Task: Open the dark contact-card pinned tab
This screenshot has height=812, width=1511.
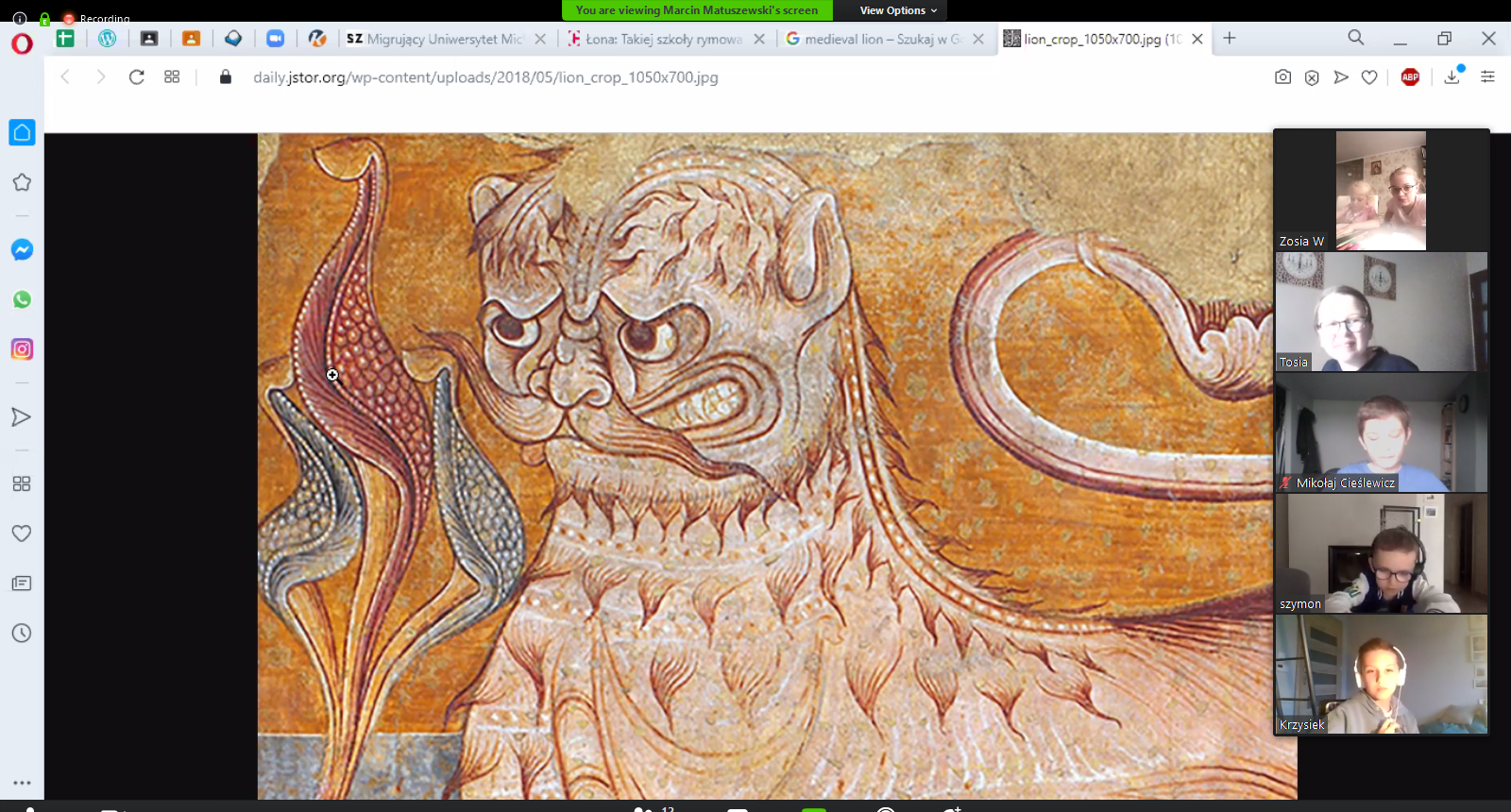Action: pyautogui.click(x=149, y=39)
